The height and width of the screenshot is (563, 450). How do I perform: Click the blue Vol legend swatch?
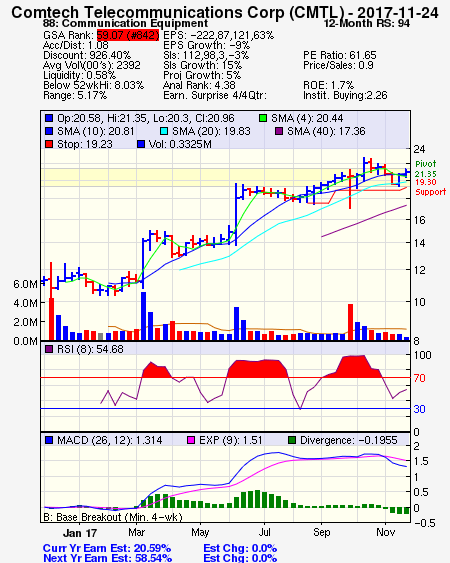(141, 144)
